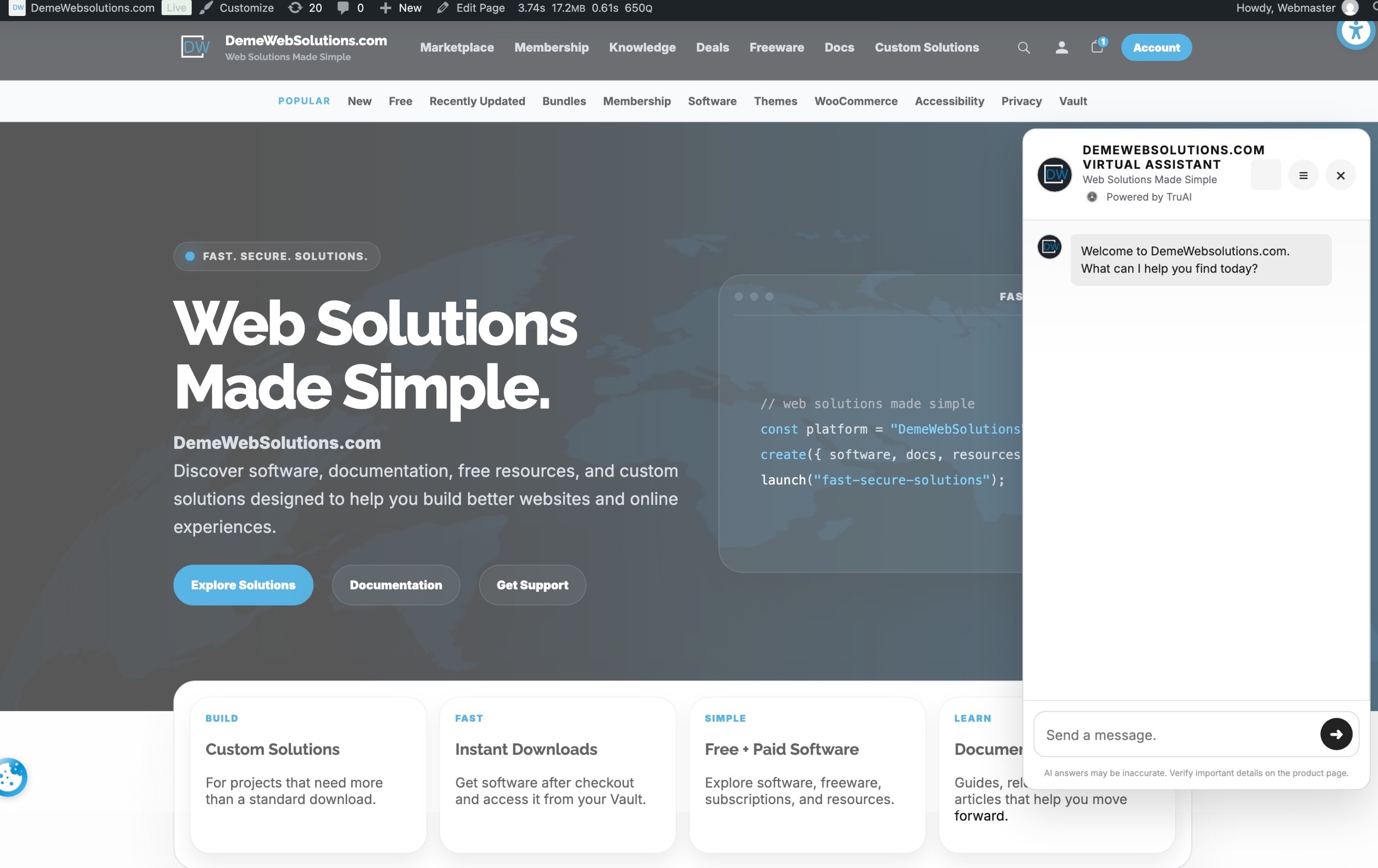
Task: Focus the Send a message input
Action: 1179,735
